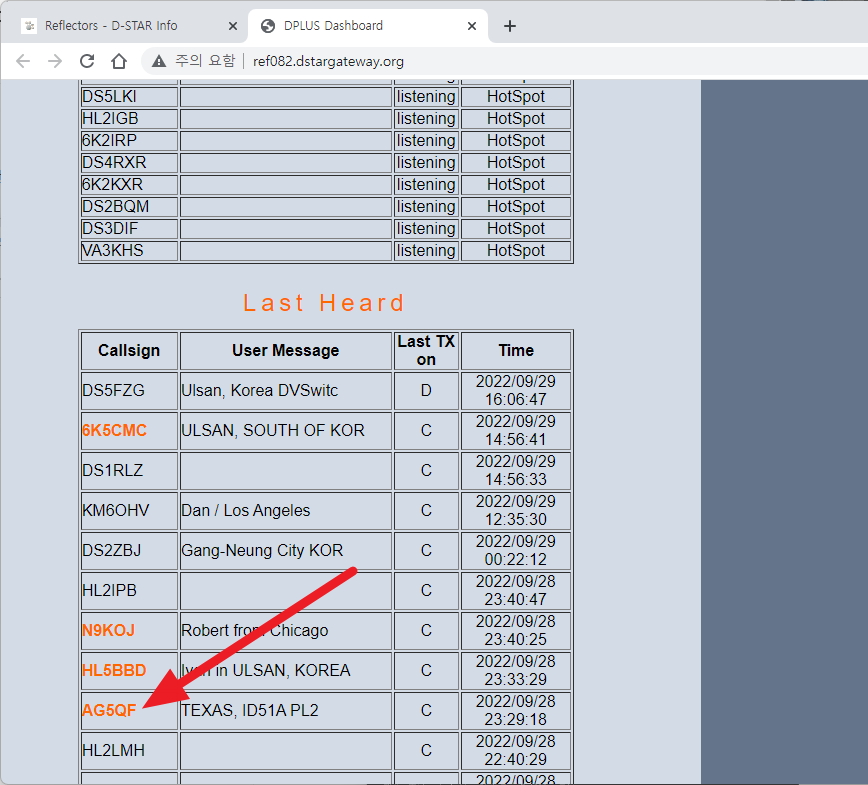The width and height of the screenshot is (868, 785).
Task: Reload the page with the refresh icon
Action: coord(87,61)
